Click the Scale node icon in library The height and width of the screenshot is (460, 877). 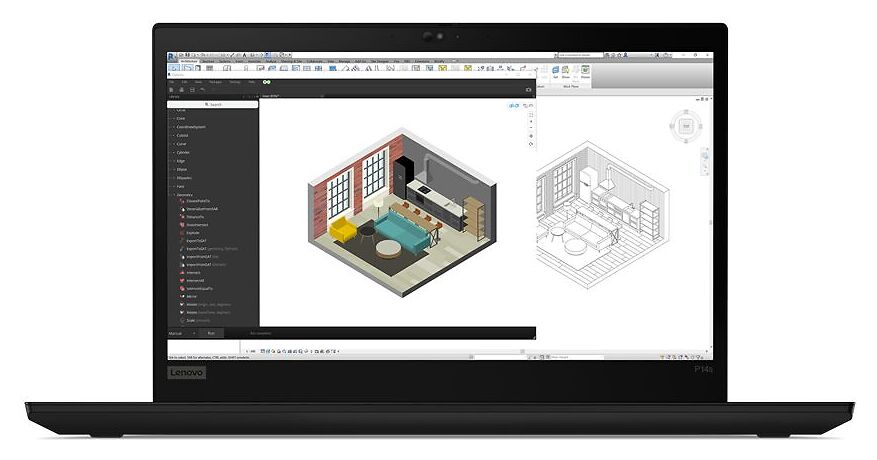[x=180, y=319]
